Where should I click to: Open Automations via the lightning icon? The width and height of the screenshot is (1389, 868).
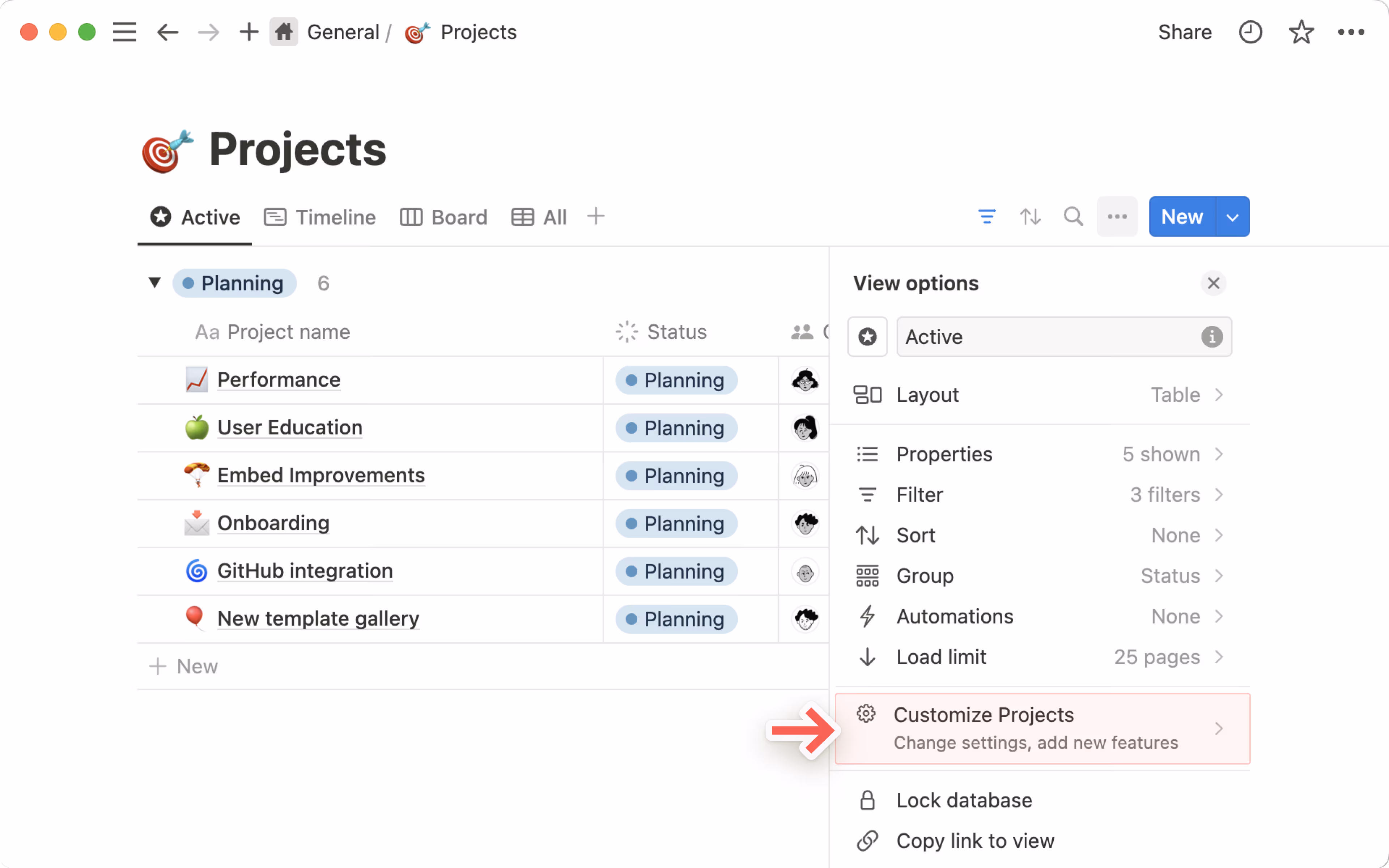[x=867, y=616]
